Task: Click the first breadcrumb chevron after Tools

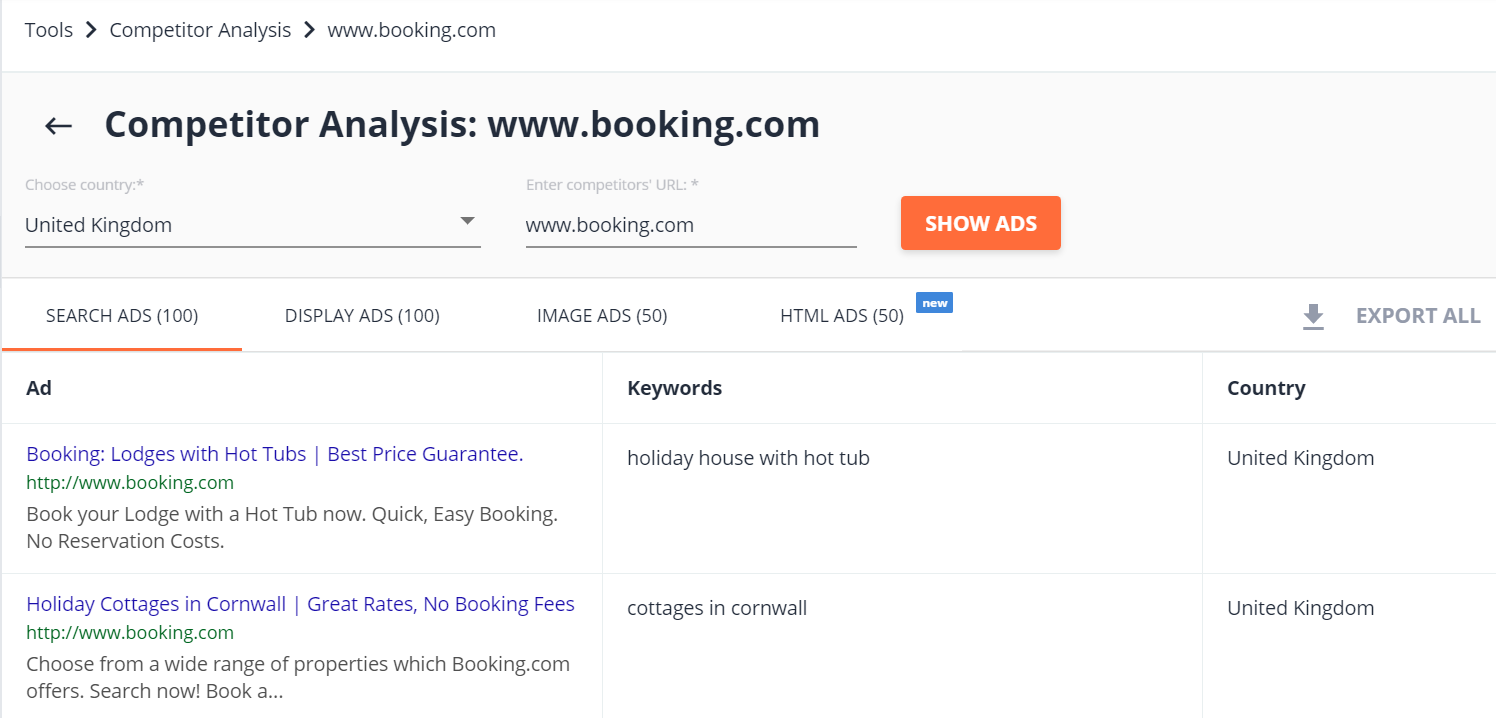Action: 91,30
